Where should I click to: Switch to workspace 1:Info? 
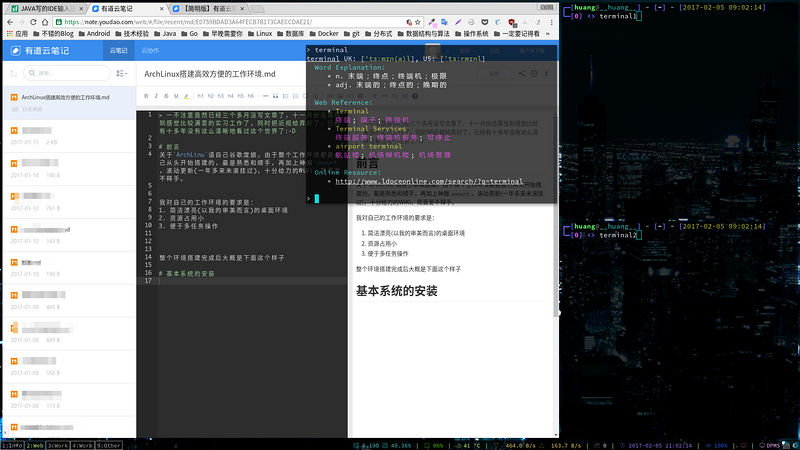click(12, 445)
